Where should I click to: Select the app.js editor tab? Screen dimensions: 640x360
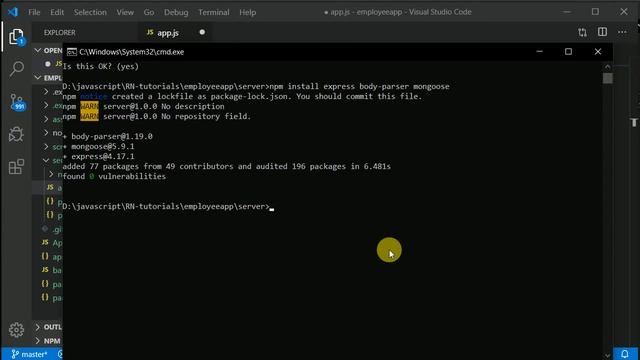[x=176, y=33]
